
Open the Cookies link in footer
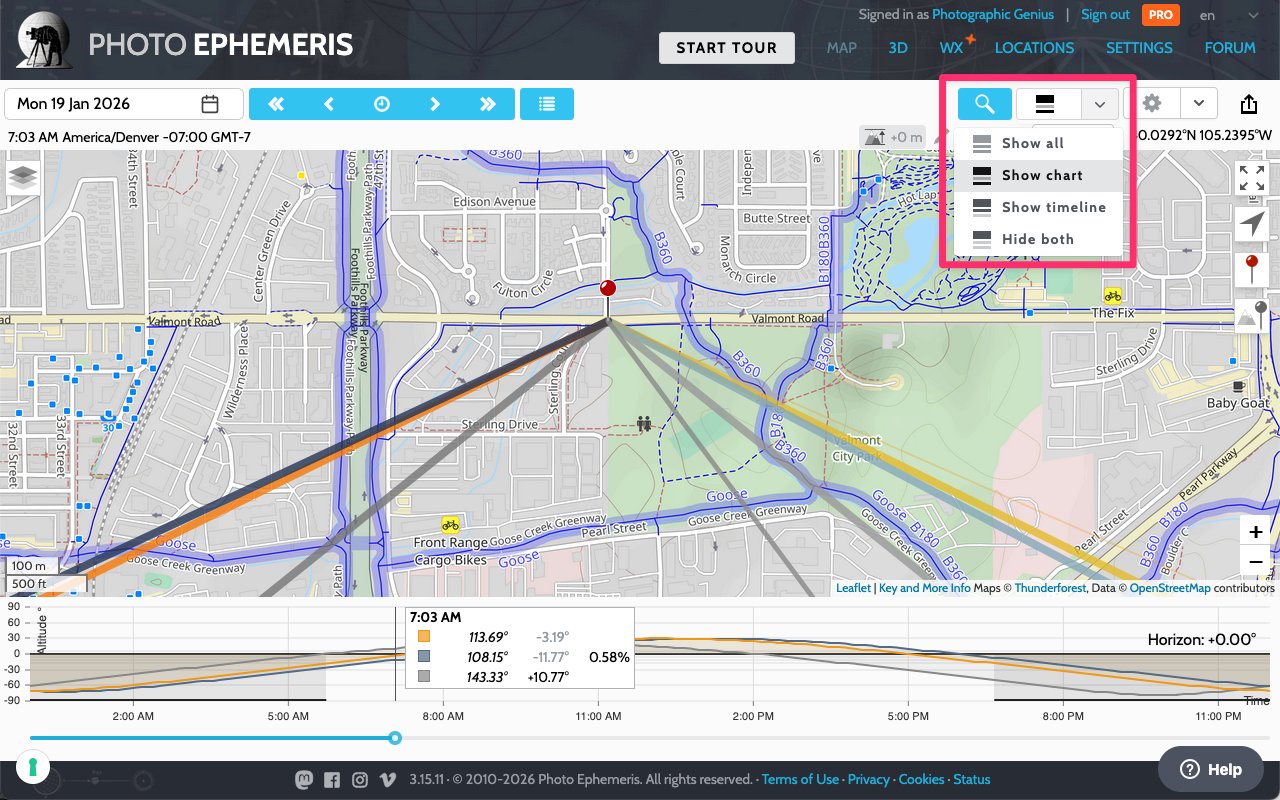(x=921, y=780)
